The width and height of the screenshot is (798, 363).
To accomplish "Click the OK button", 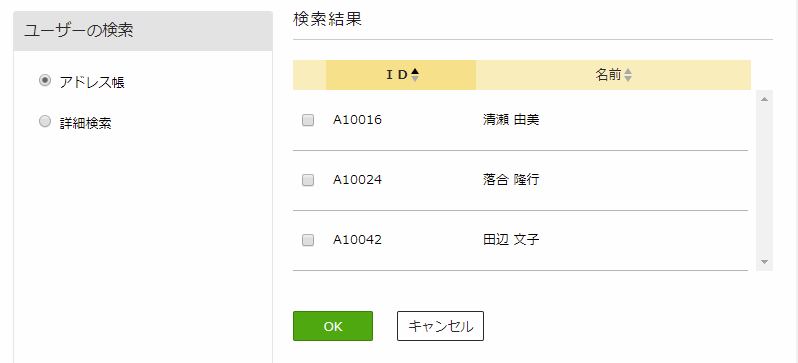I will (333, 326).
